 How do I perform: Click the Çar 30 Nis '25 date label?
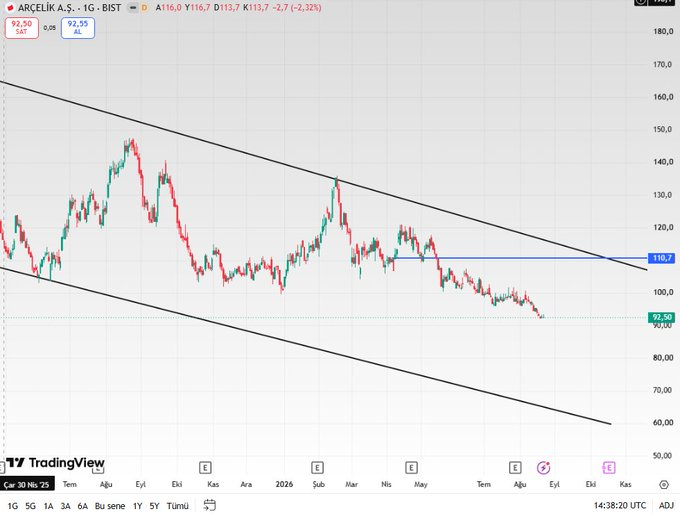(27, 484)
